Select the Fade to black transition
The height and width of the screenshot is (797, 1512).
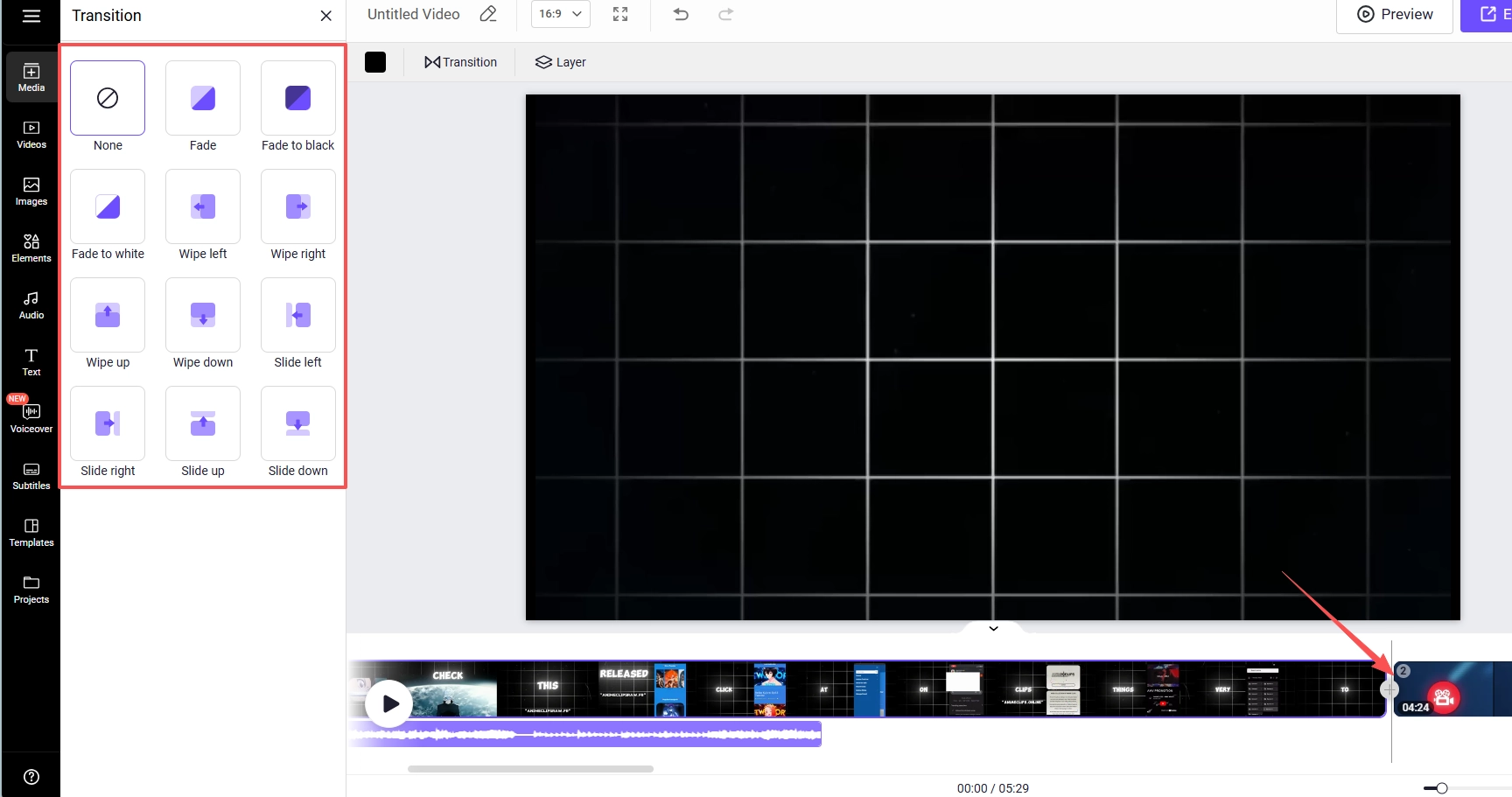pos(297,98)
